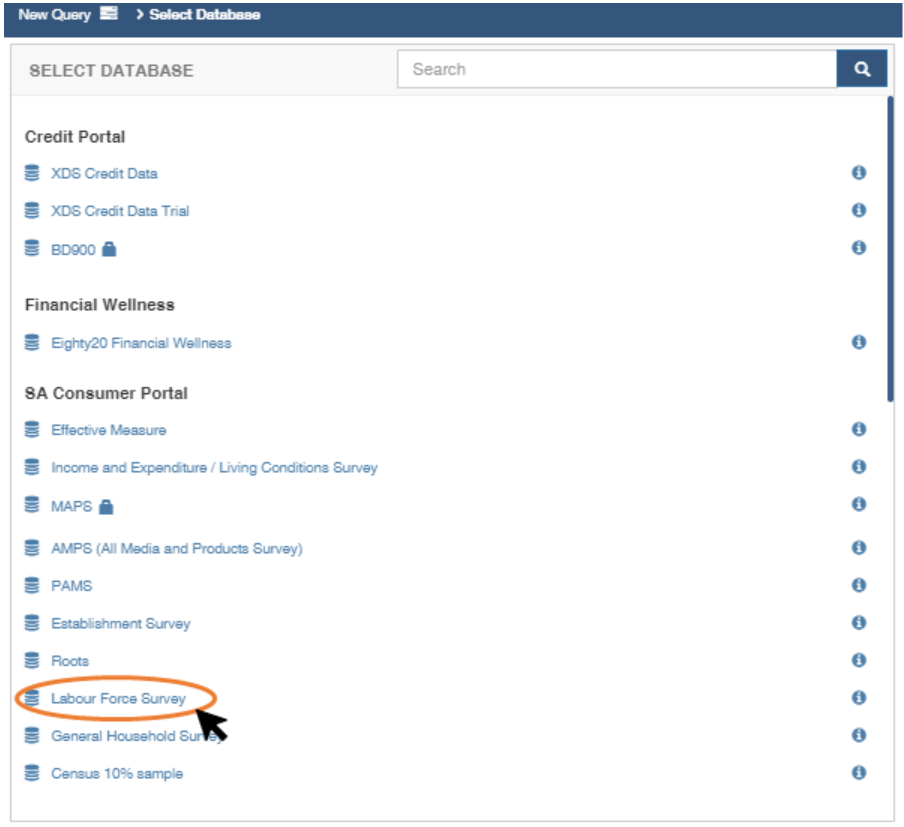Click the database list vertical scrollbar
The image size is (904, 827).
tap(890, 249)
